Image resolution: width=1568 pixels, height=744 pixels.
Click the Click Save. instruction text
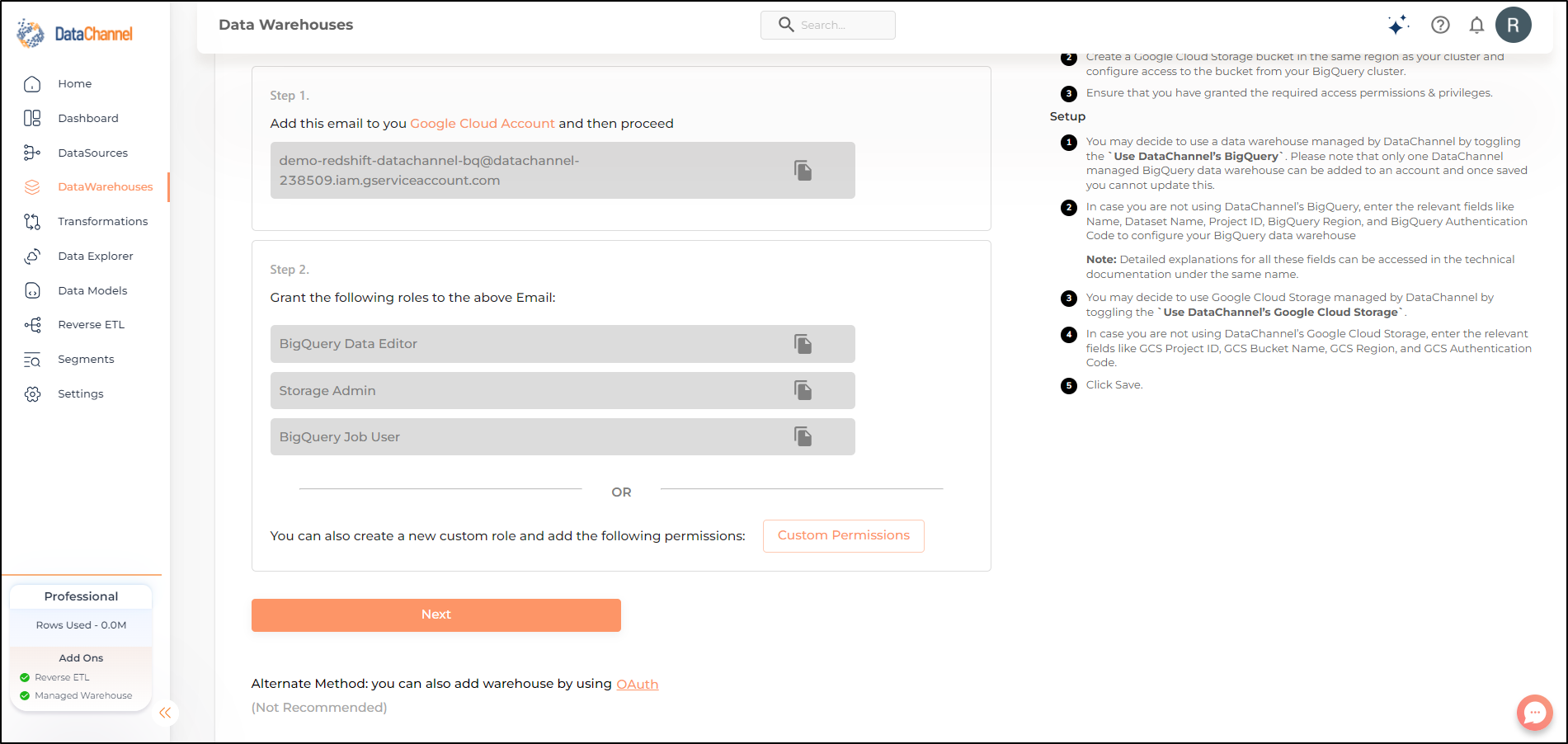point(1114,385)
